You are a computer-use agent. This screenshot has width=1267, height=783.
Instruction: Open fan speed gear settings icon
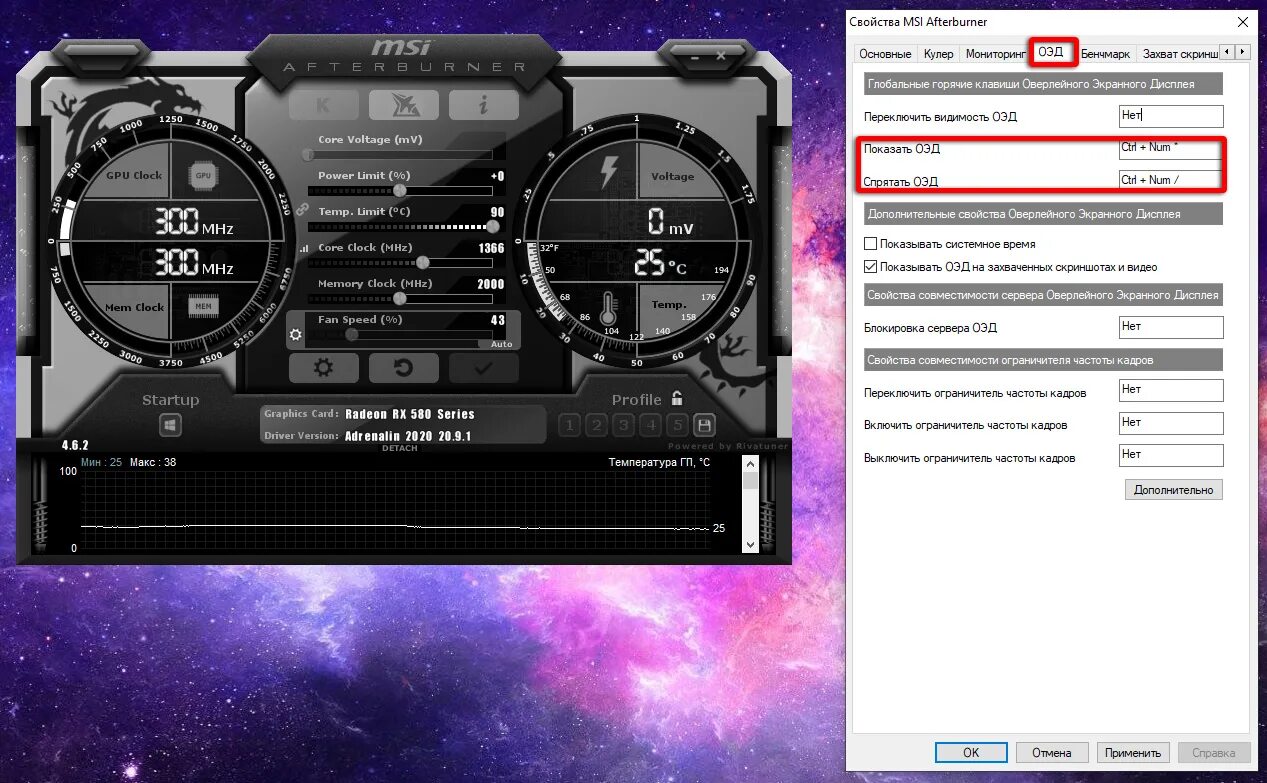295,335
